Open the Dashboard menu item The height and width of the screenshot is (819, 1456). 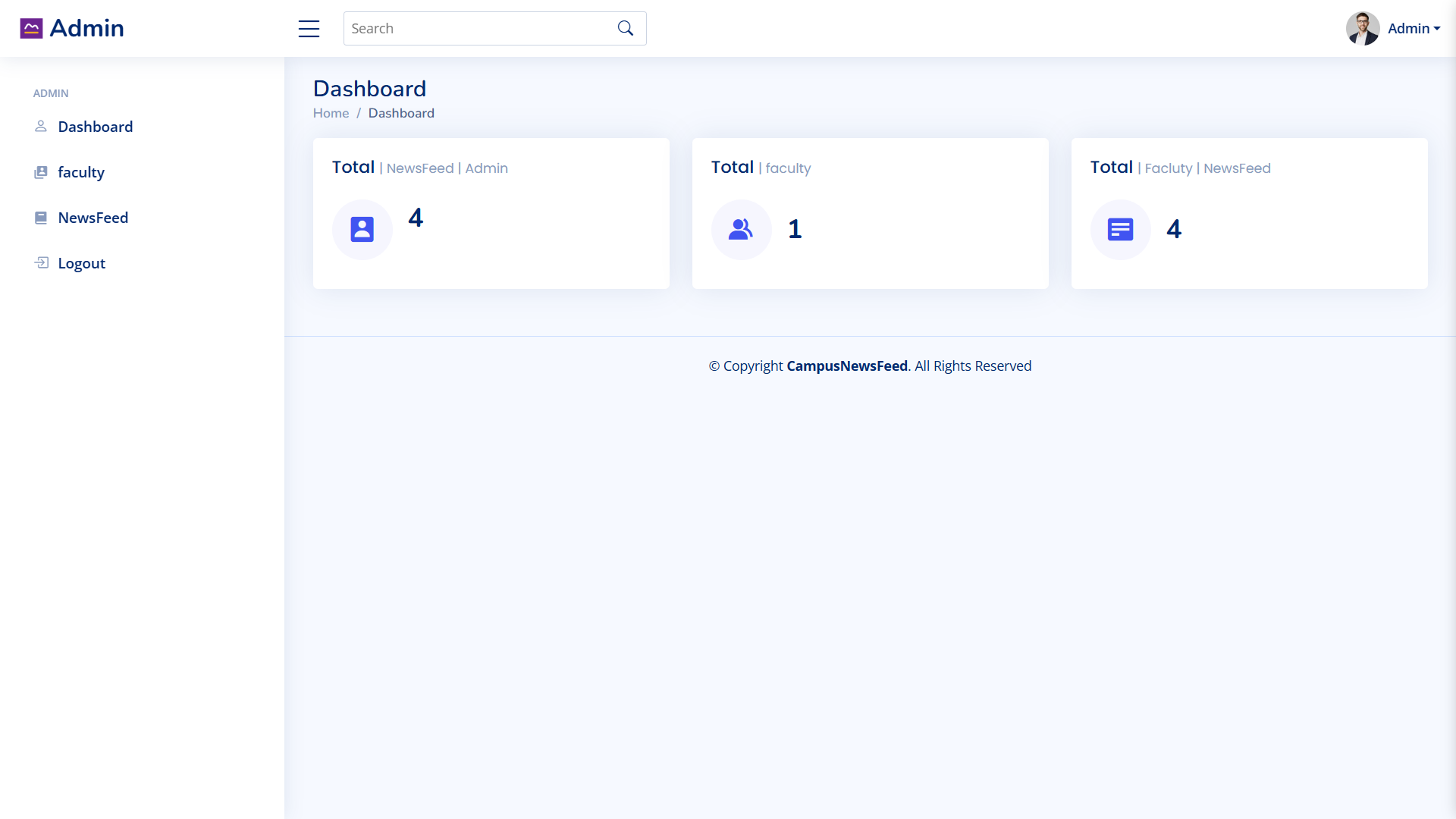(95, 127)
